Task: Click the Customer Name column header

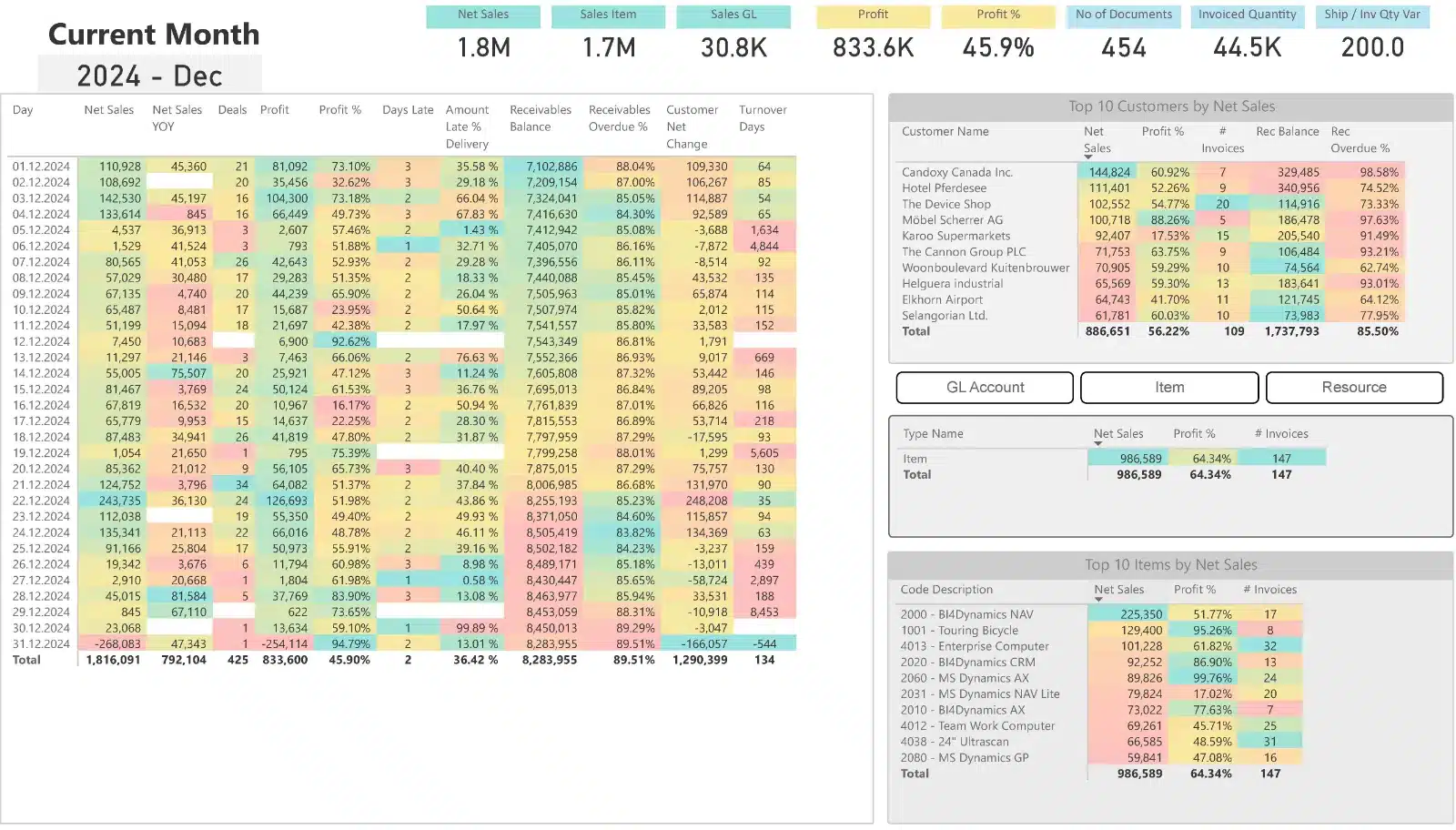Action: point(945,132)
